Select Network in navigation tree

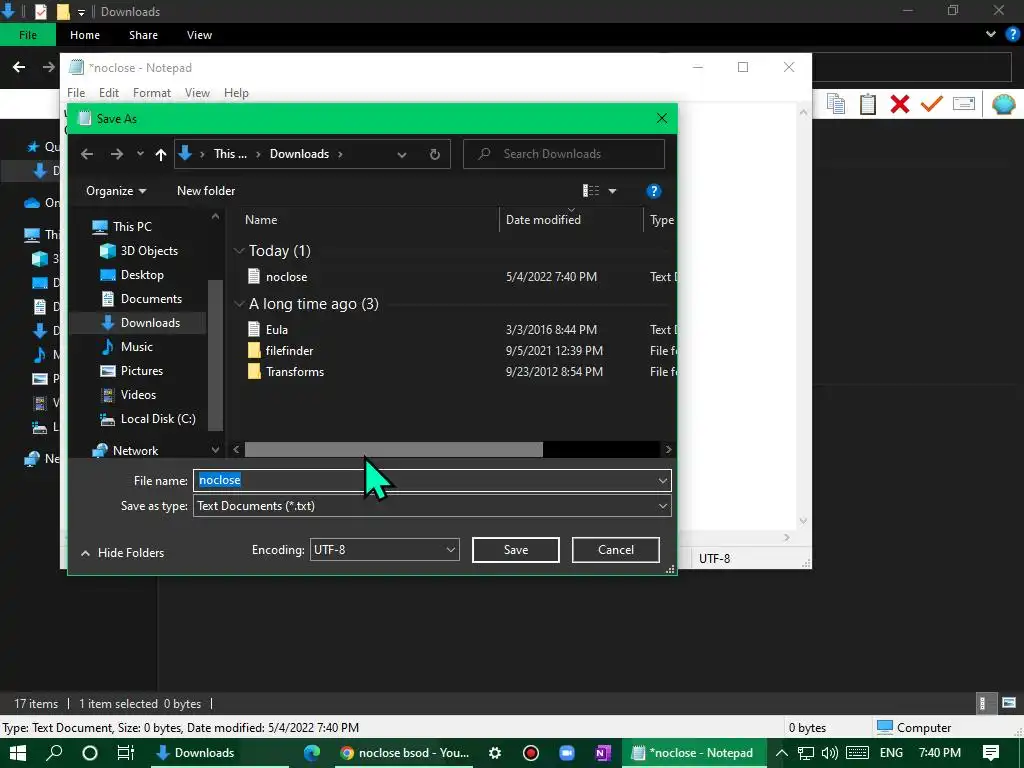[x=125, y=451]
